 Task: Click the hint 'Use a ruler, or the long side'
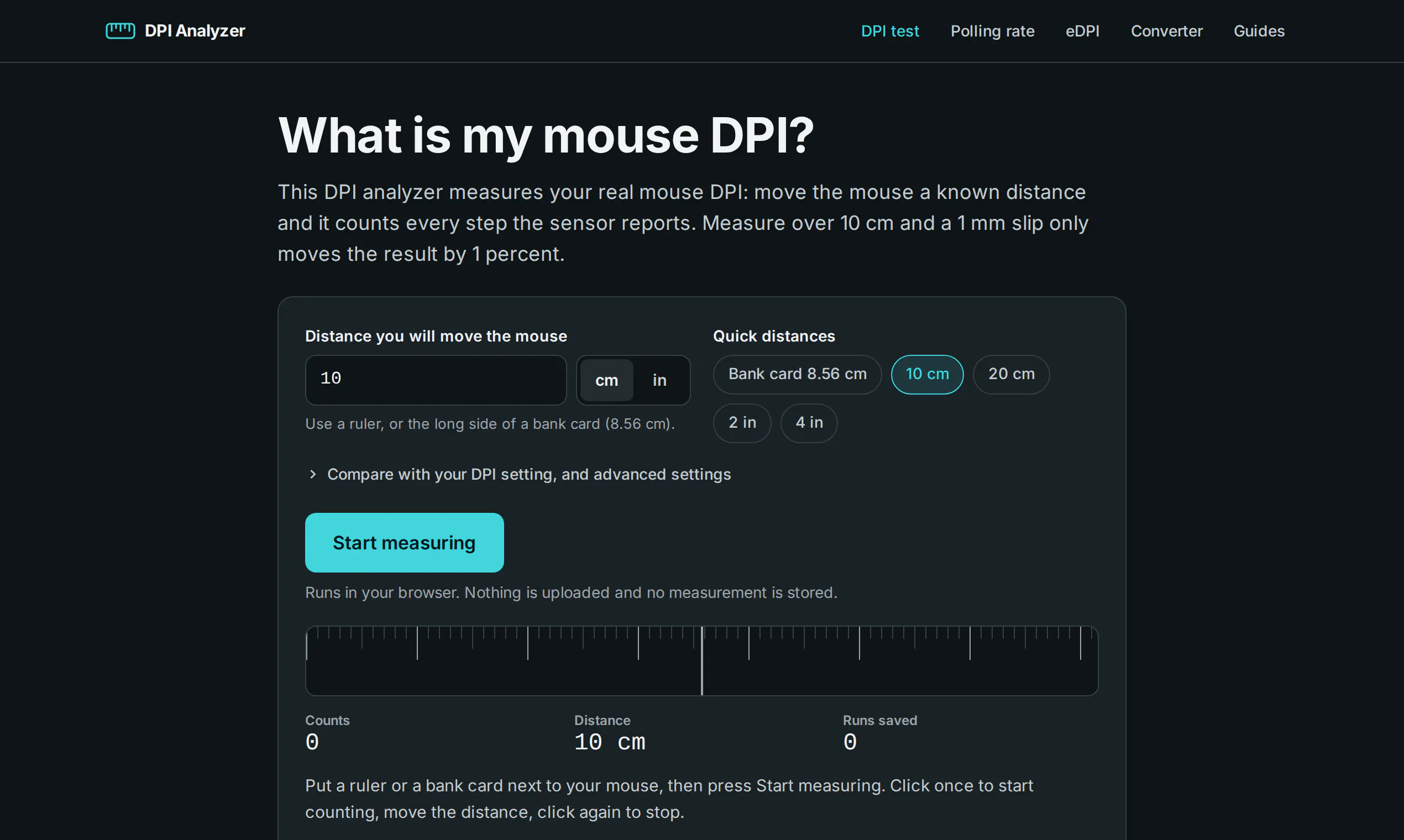pyautogui.click(x=490, y=424)
